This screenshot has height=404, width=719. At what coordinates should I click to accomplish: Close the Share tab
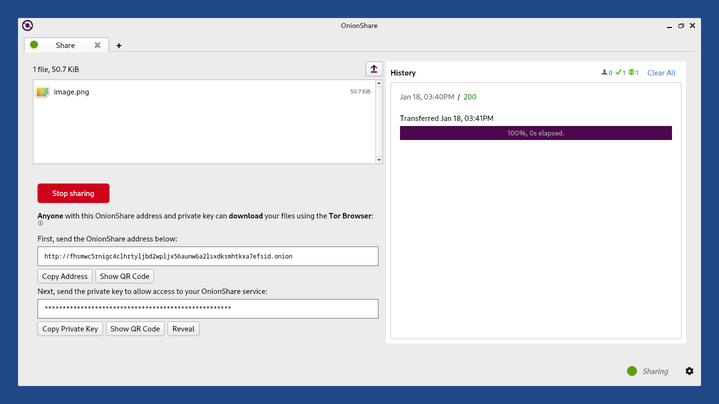tap(97, 45)
